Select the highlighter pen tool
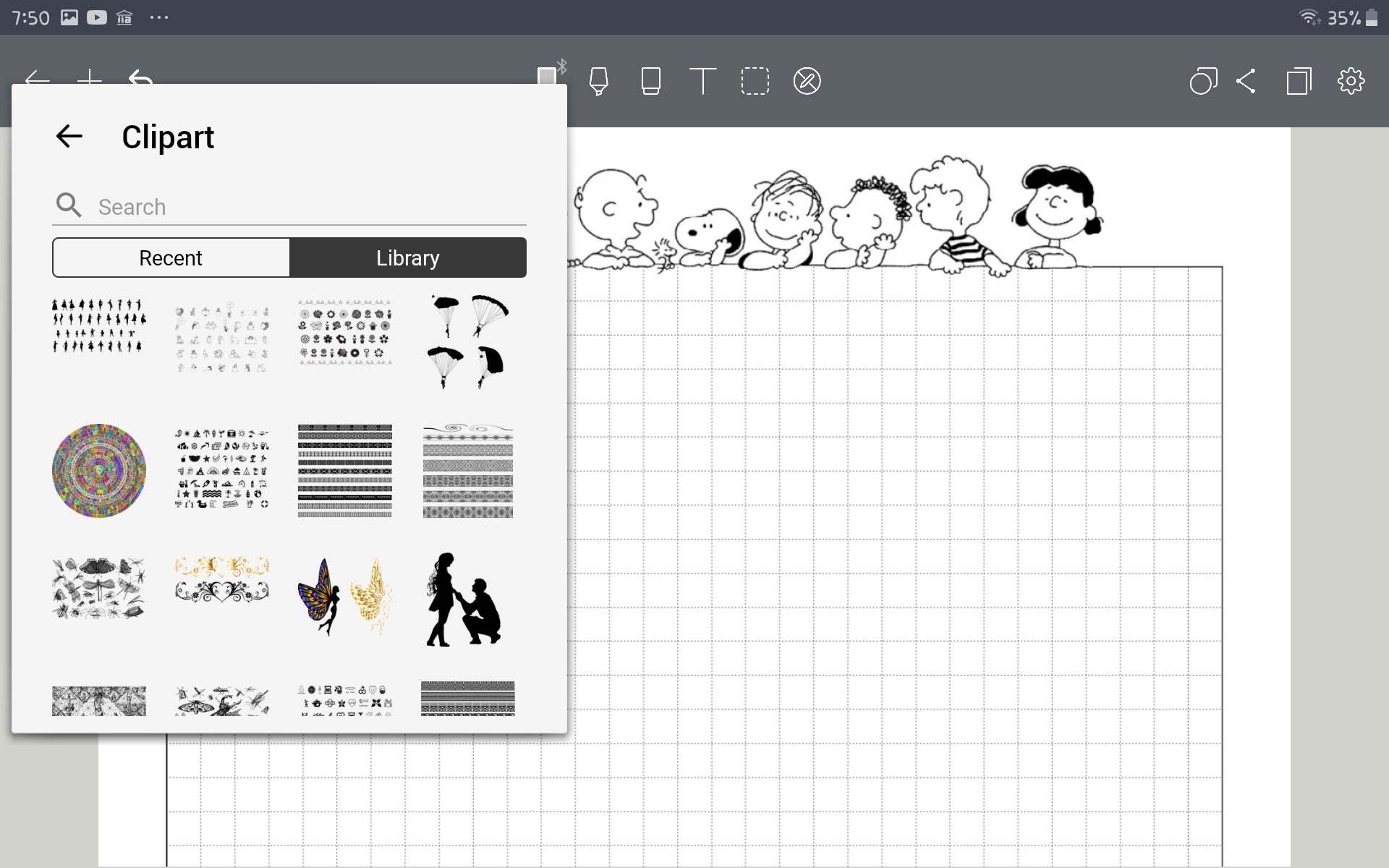 point(598,81)
